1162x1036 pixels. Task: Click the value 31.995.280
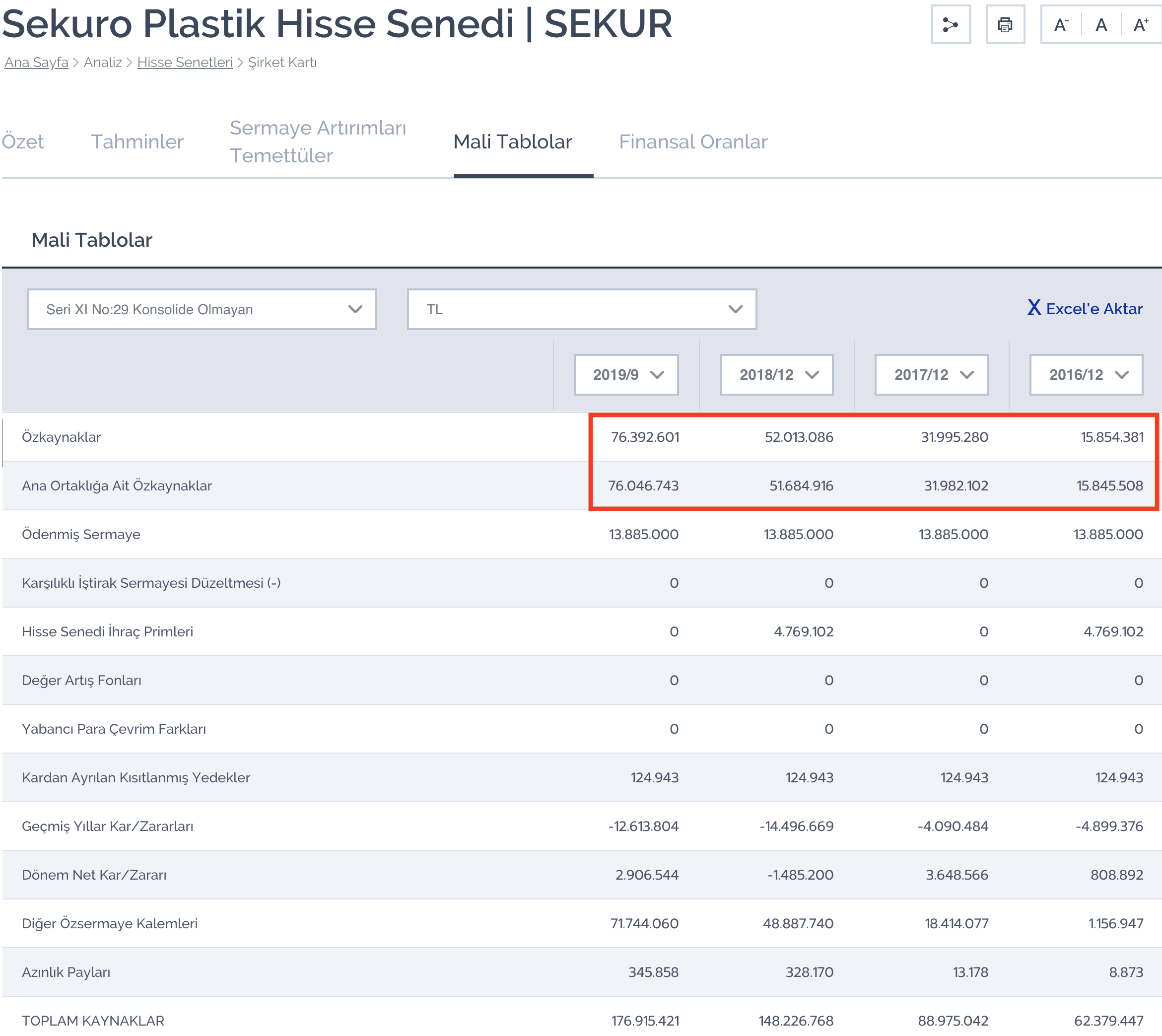click(x=955, y=437)
